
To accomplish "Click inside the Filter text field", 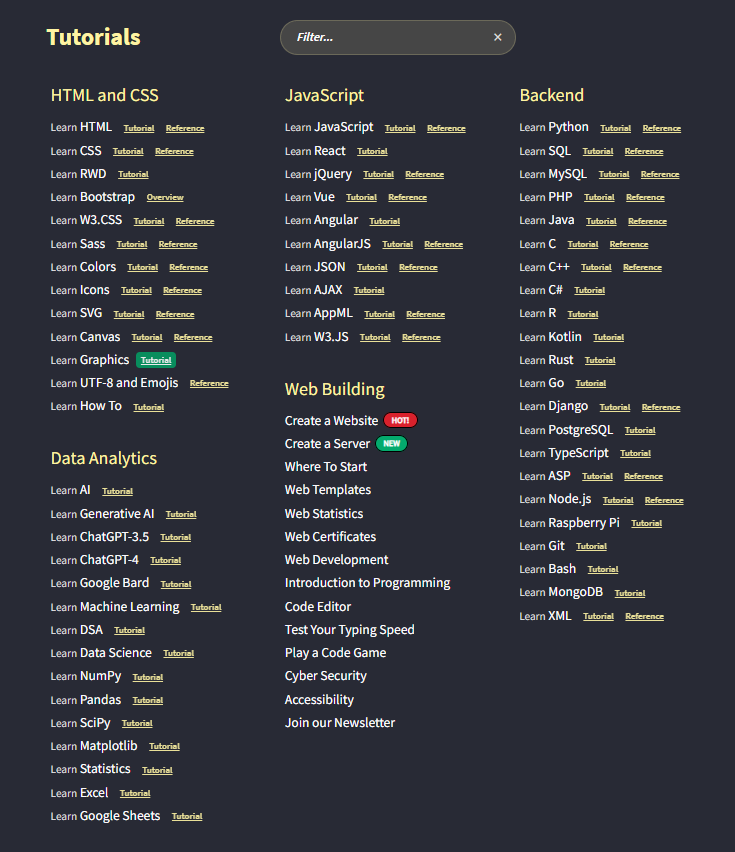I will 380,37.
